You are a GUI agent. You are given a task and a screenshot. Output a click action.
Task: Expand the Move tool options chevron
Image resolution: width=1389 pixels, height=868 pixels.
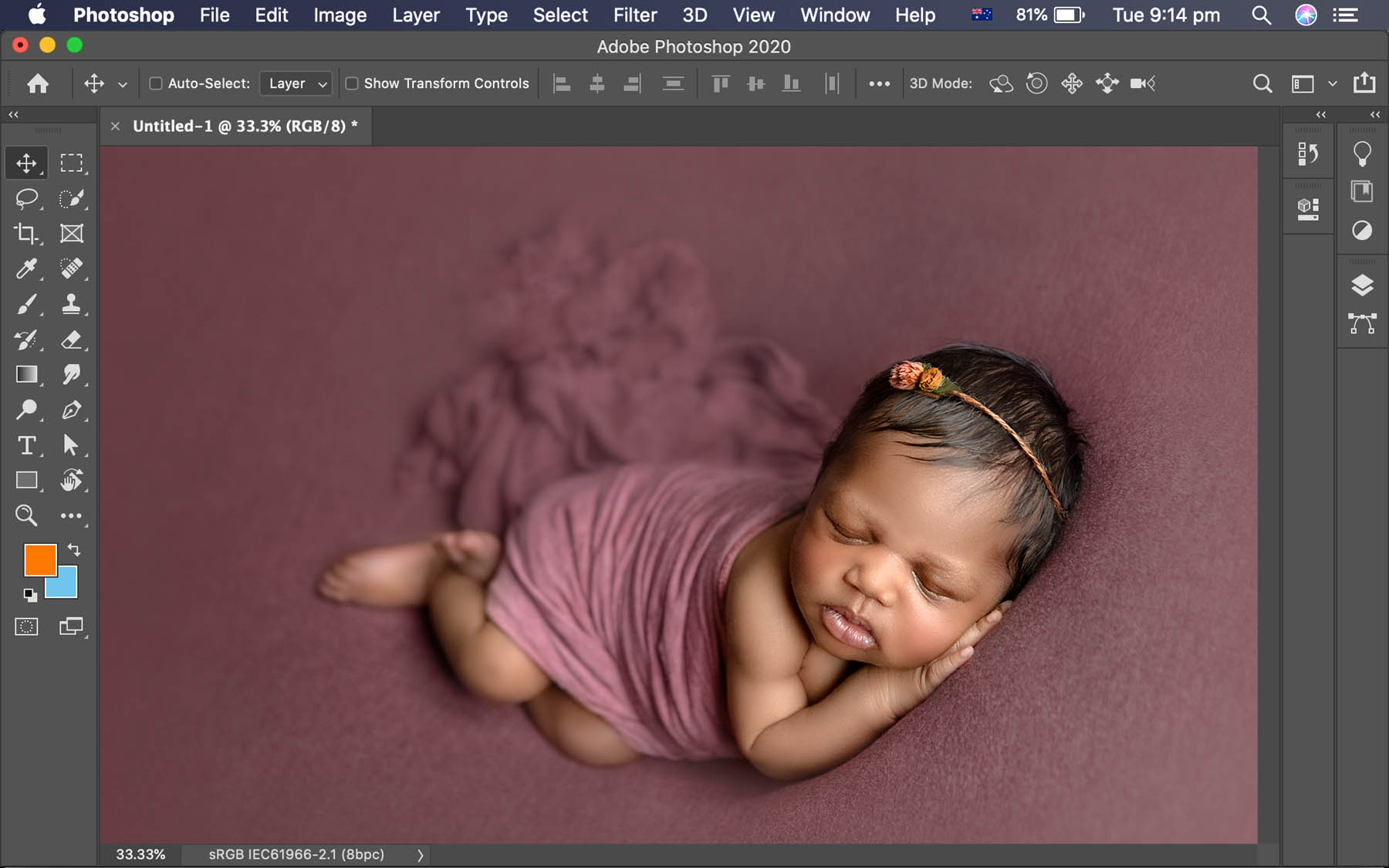pyautogui.click(x=122, y=83)
